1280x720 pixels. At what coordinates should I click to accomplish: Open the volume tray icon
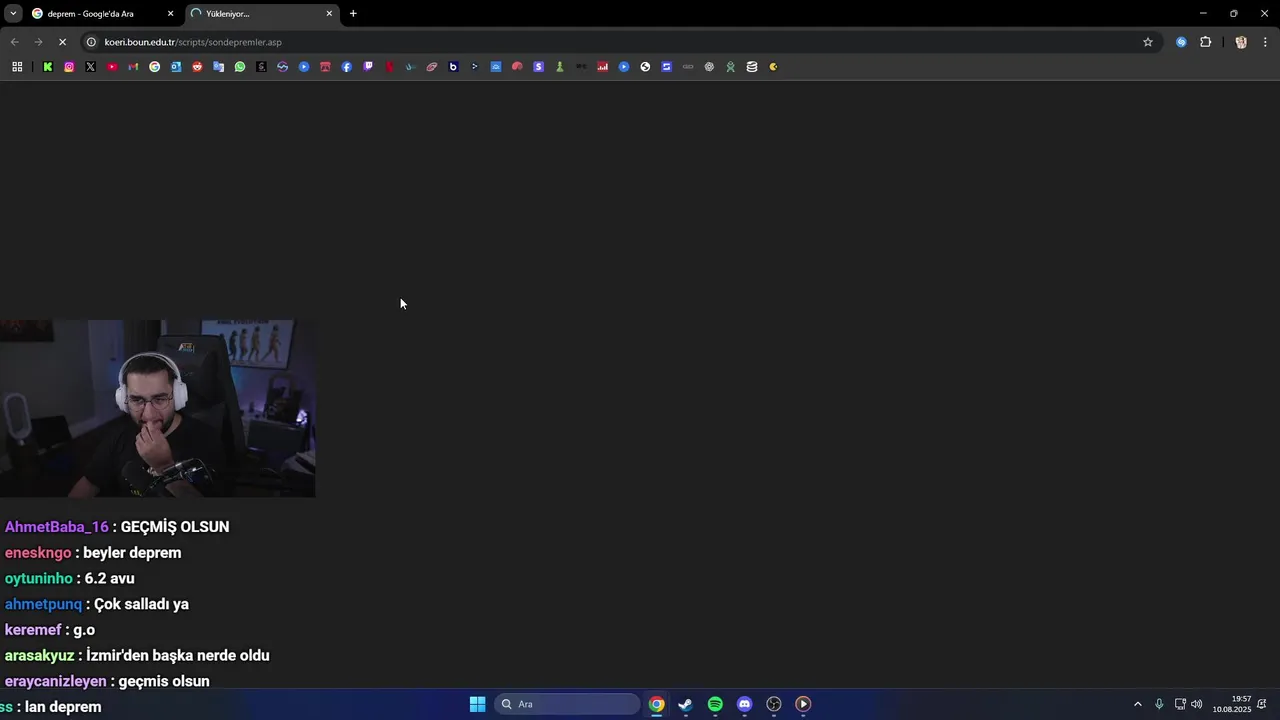[x=1197, y=704]
